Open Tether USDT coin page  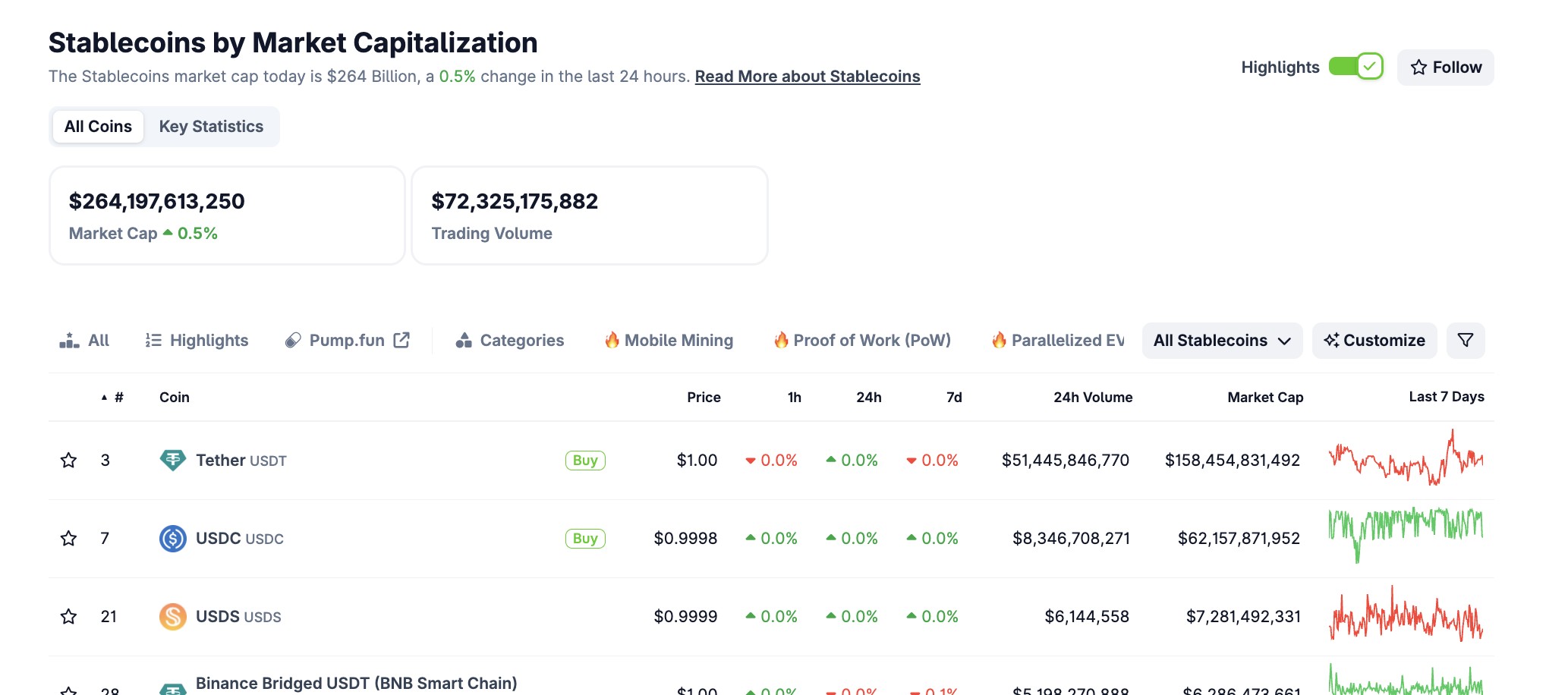coord(241,460)
